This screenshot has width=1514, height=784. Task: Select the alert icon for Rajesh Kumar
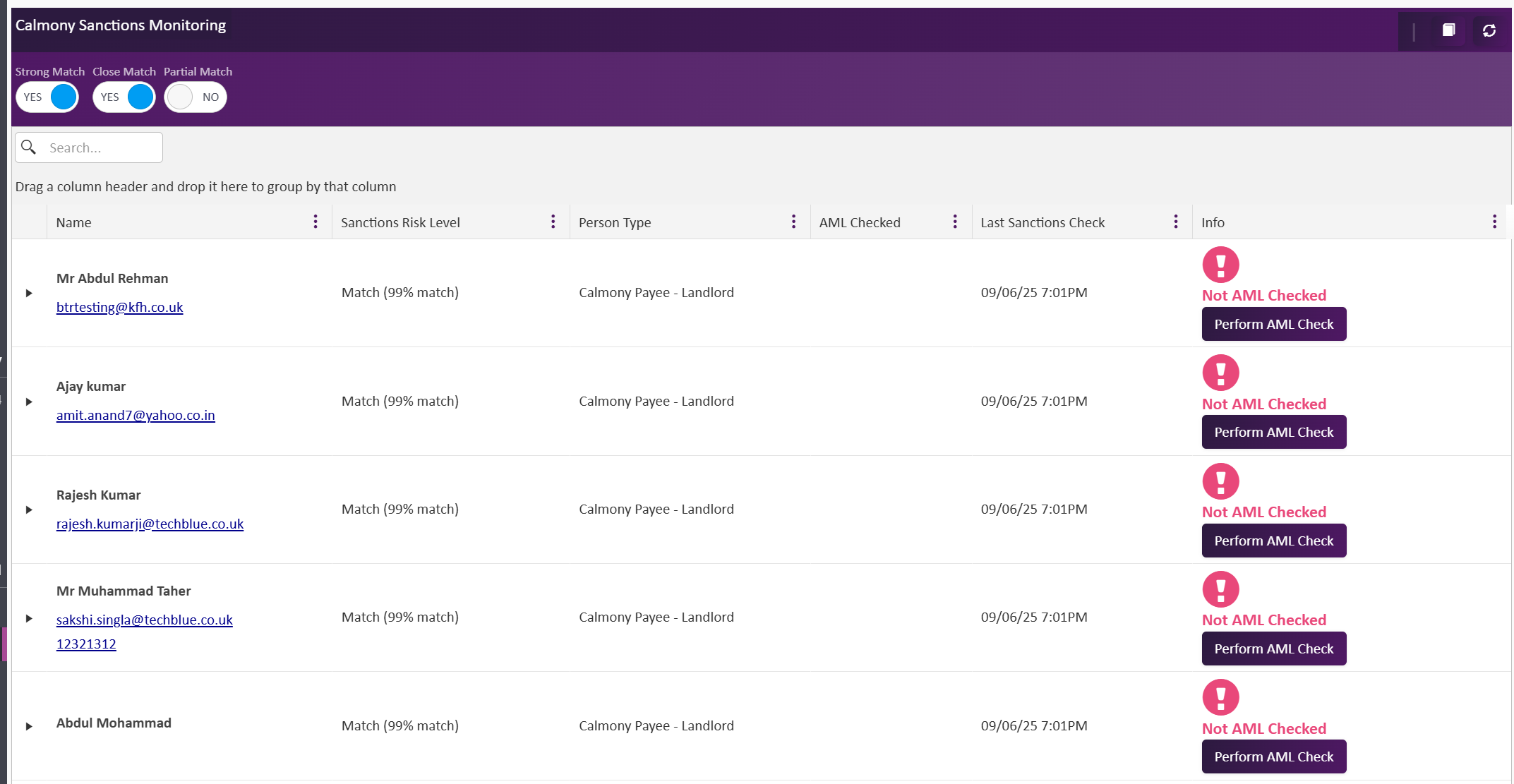coord(1220,481)
